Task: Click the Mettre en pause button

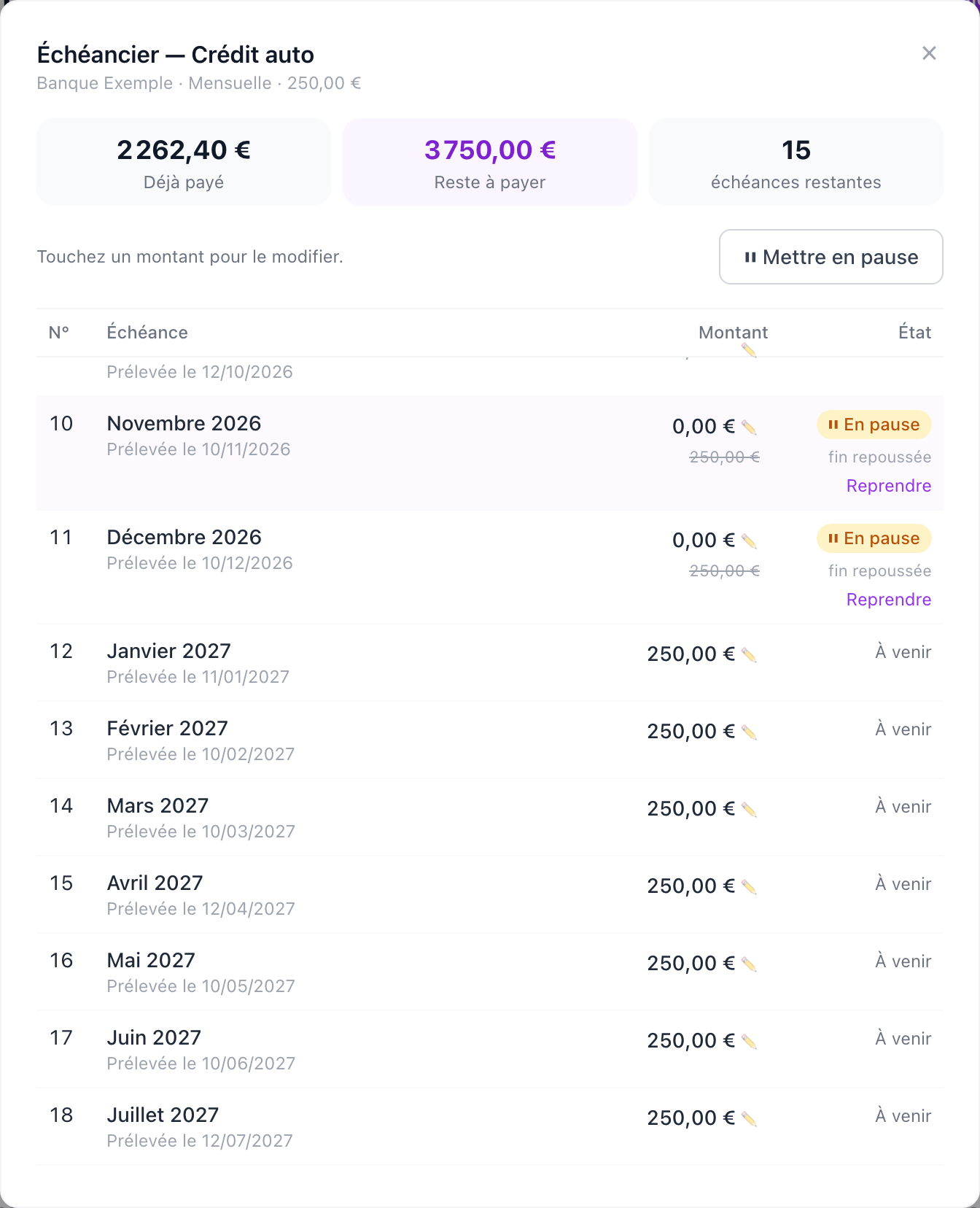Action: pos(831,257)
